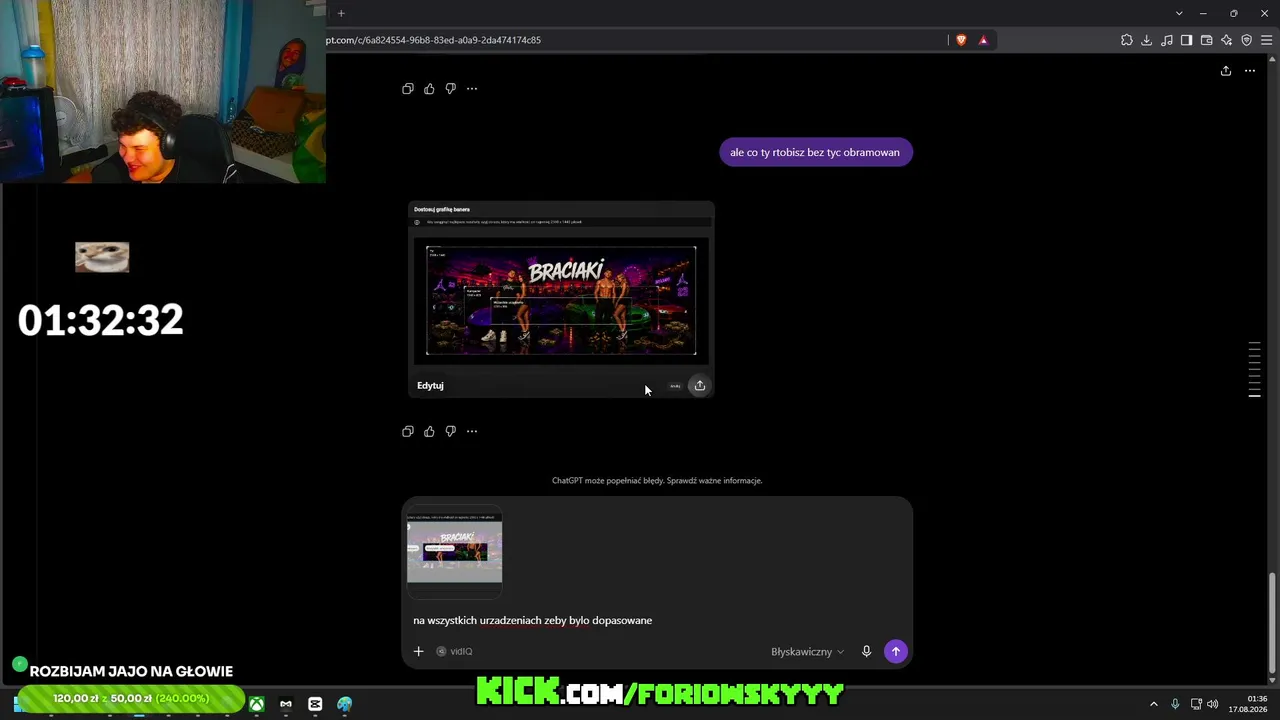Click the vidIQ button in the composer
This screenshot has height=720, width=1280.
click(x=455, y=652)
